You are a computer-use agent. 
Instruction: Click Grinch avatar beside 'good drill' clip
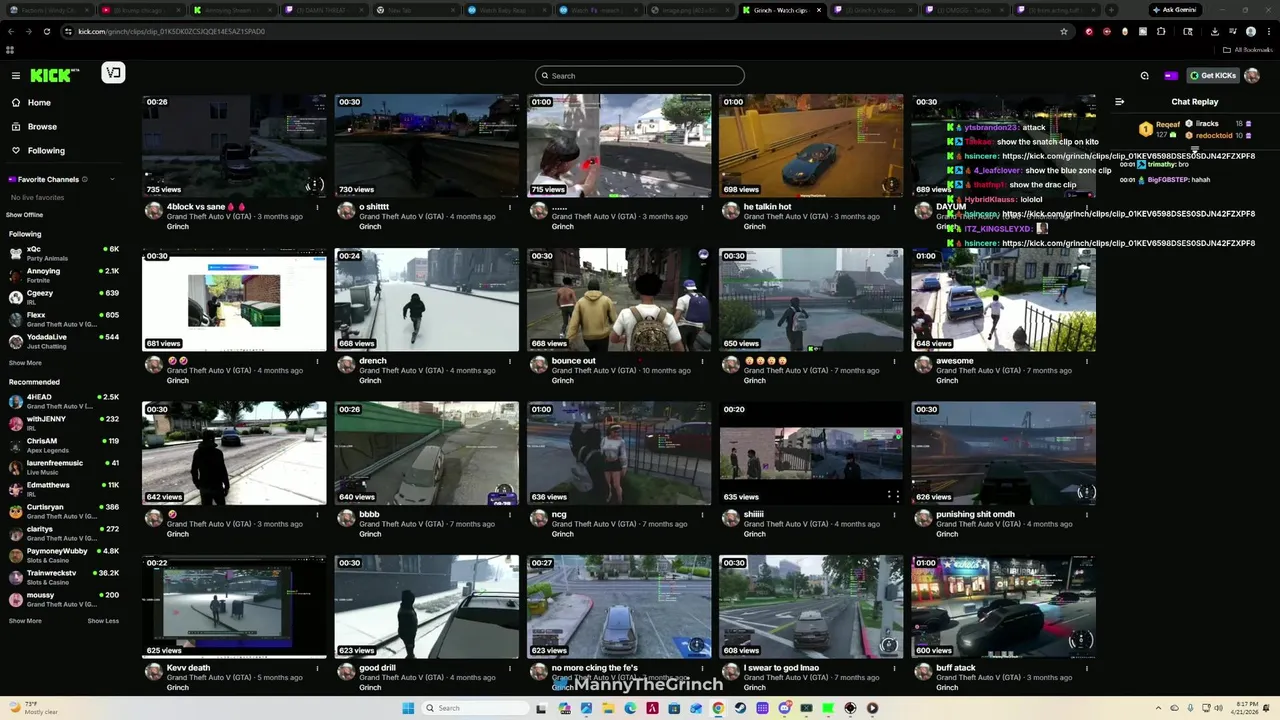point(346,672)
